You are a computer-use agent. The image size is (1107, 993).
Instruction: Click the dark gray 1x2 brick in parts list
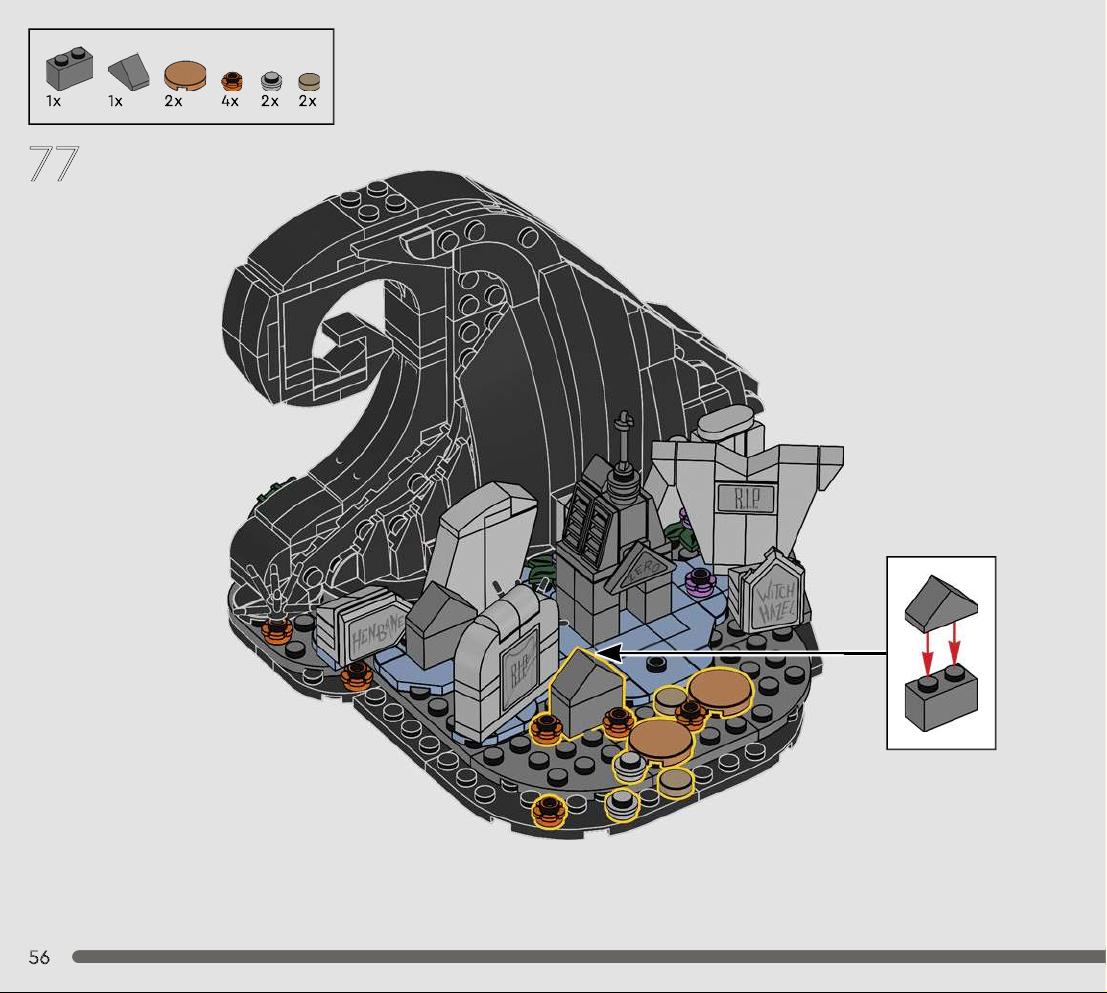pos(69,68)
